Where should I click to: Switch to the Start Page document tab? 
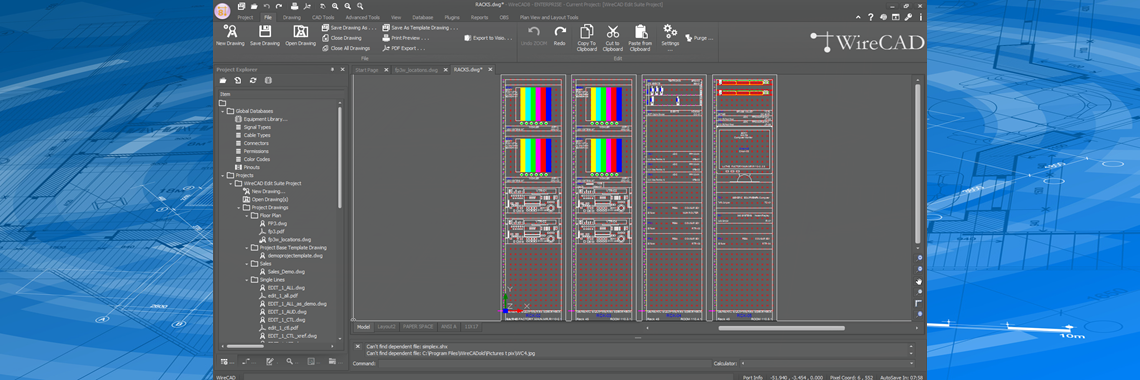point(366,70)
